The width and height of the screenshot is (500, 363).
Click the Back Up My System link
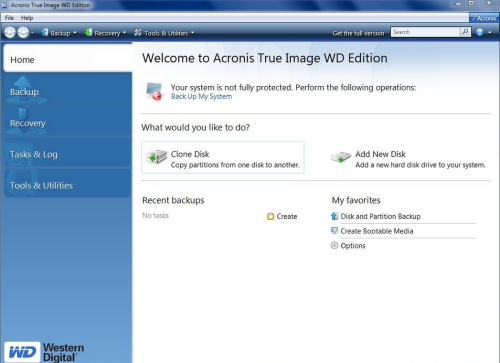tap(201, 96)
